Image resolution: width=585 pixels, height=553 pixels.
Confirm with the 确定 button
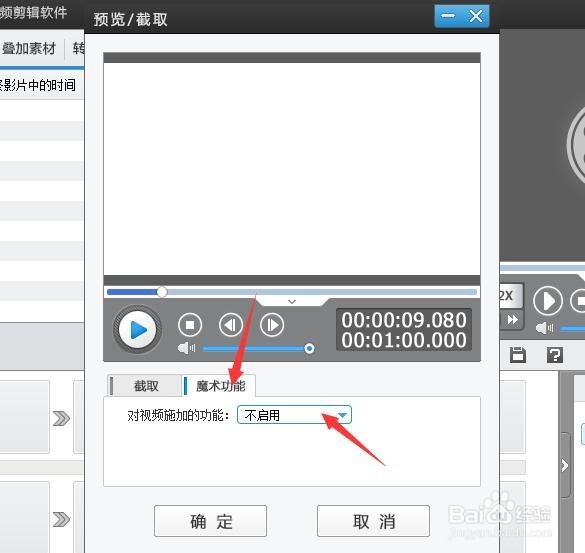(x=210, y=521)
